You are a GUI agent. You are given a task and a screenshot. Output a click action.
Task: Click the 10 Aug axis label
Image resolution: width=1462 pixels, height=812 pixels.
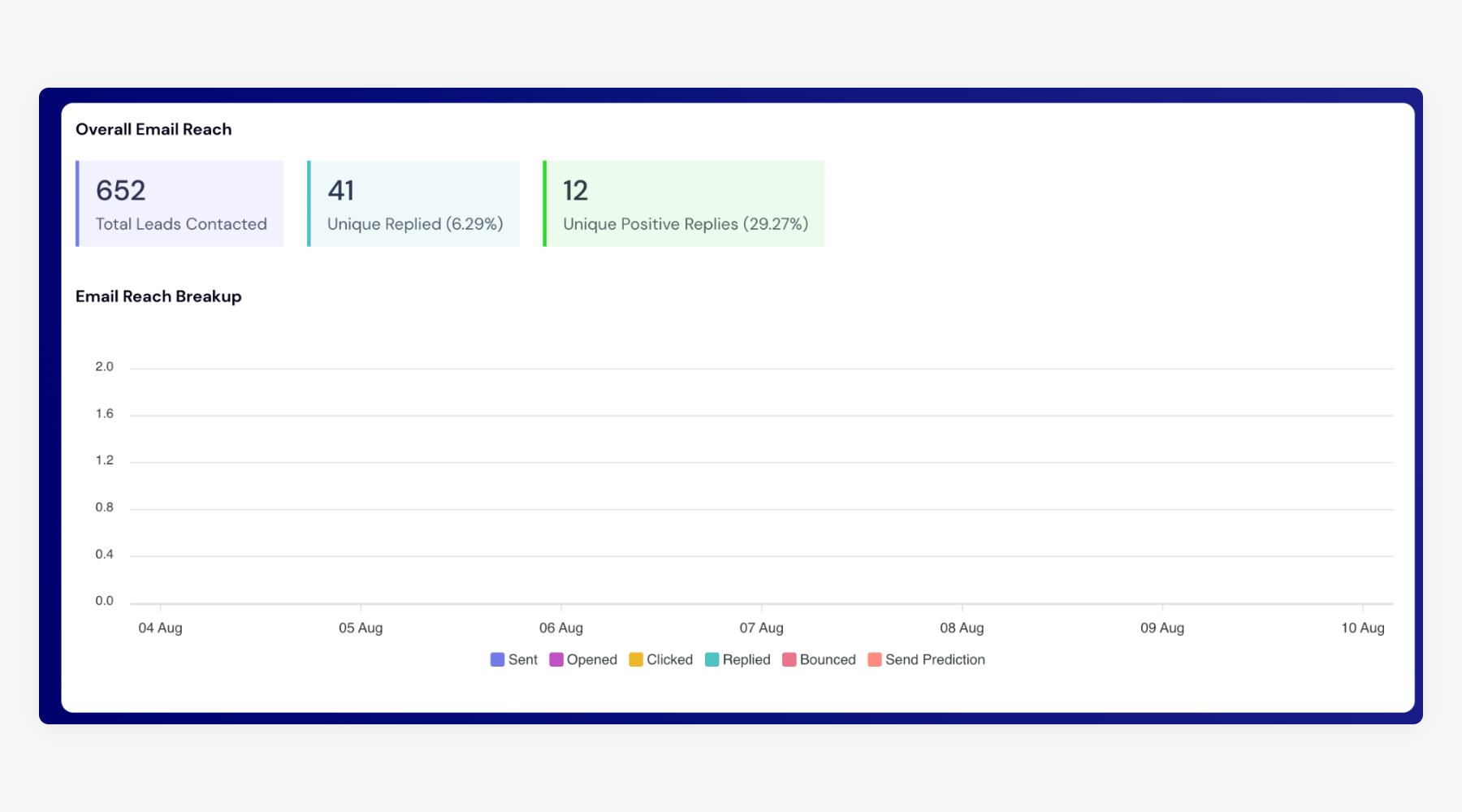click(1363, 628)
